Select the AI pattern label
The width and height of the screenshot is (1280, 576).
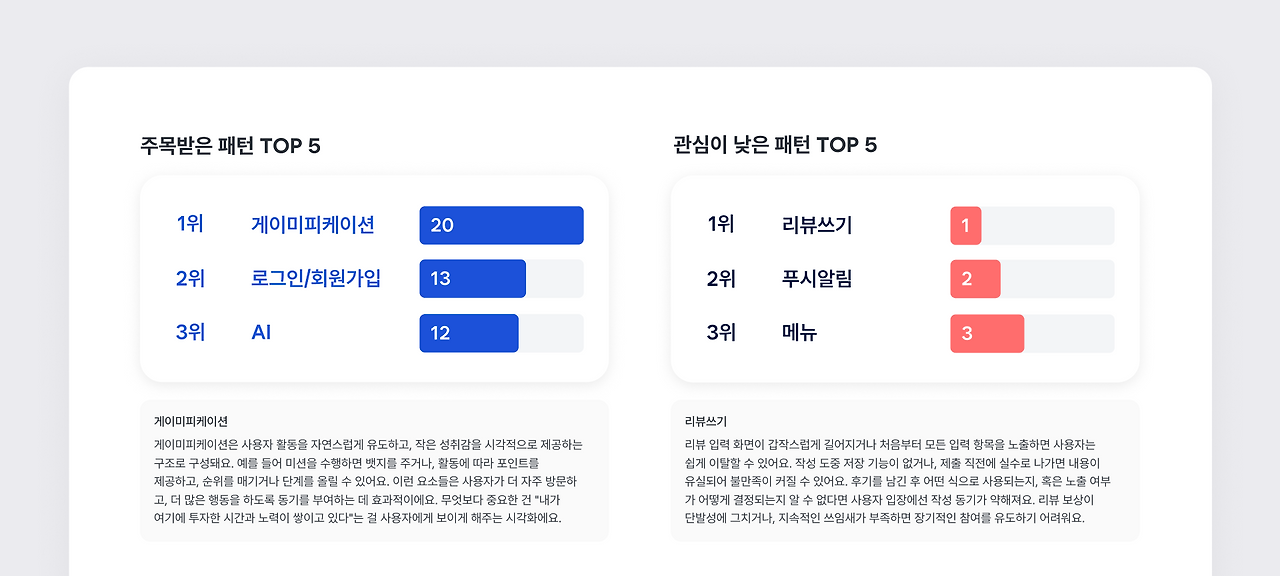pyautogui.click(x=261, y=333)
